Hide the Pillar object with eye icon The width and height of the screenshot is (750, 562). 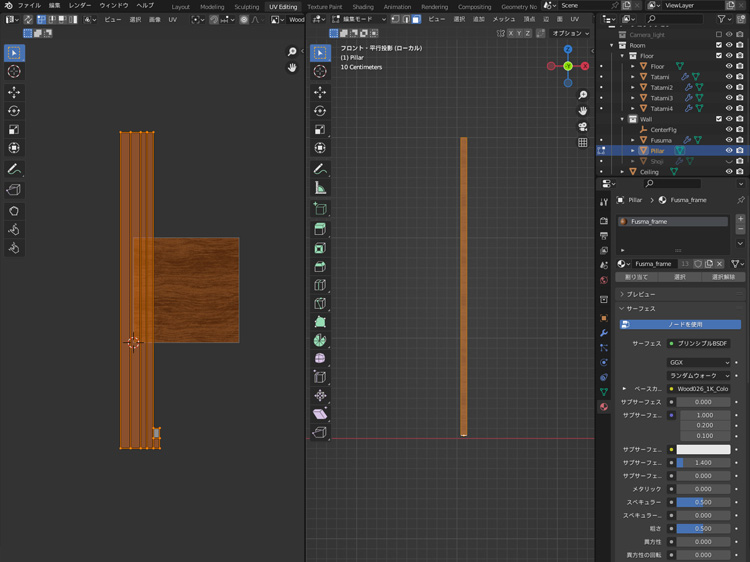[x=728, y=151]
